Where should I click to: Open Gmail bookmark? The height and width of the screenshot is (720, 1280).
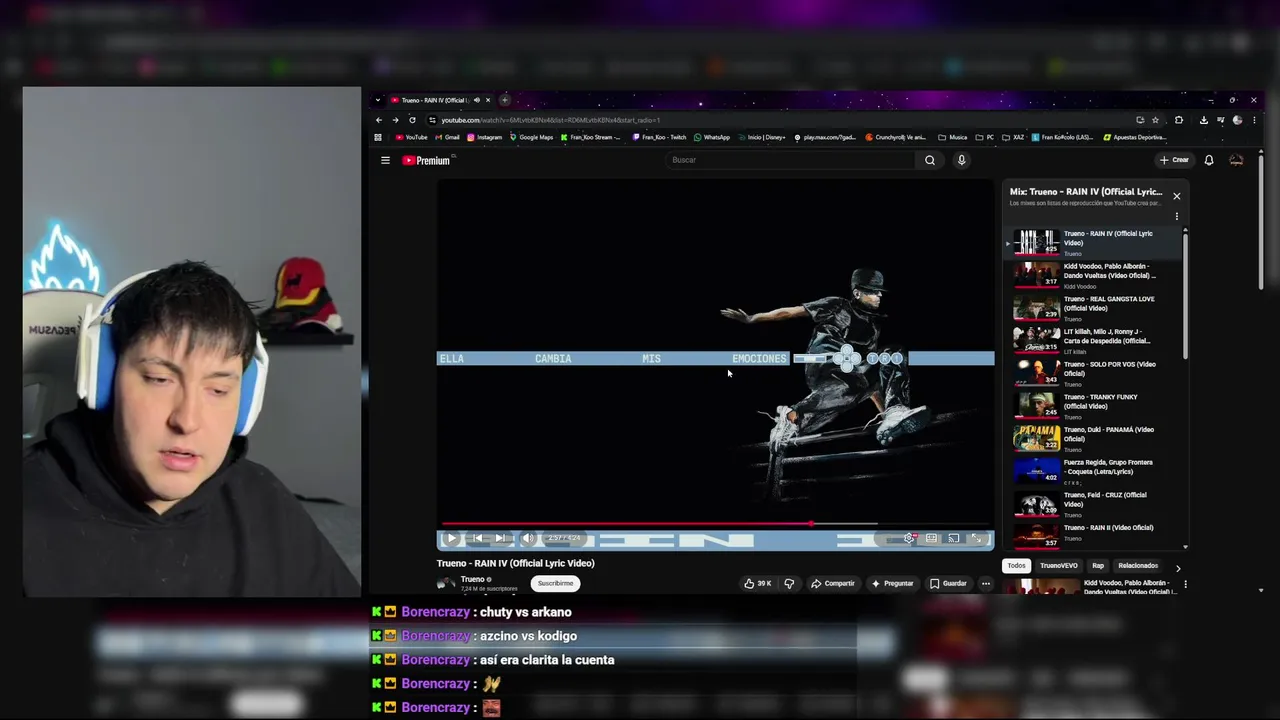point(447,137)
